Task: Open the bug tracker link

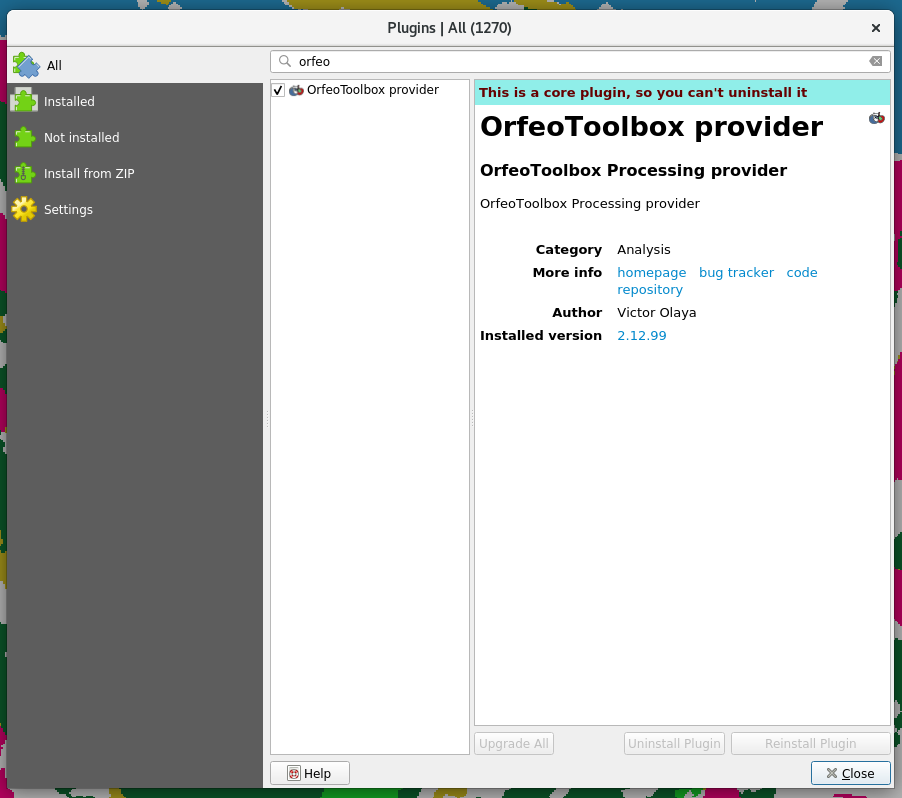Action: [736, 272]
